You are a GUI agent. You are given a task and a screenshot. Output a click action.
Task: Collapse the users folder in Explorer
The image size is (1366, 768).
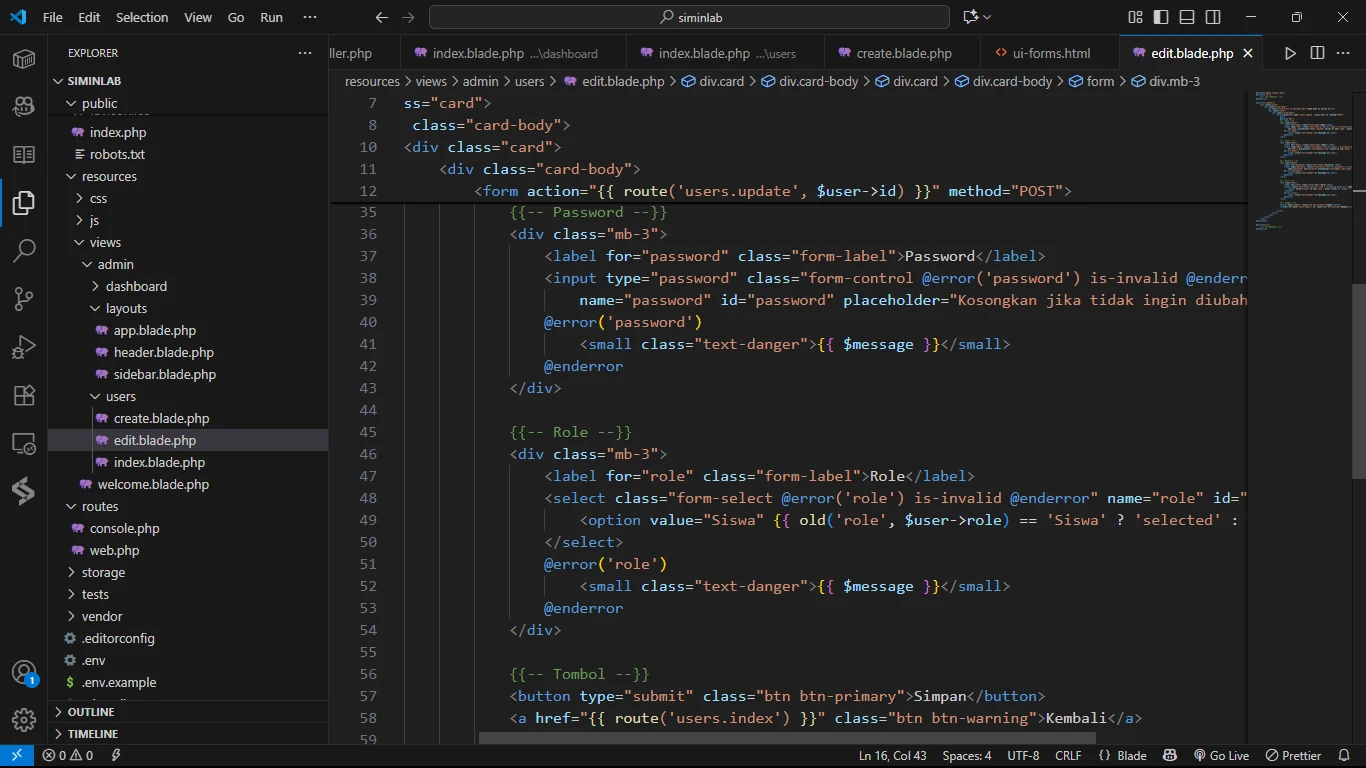(x=120, y=396)
